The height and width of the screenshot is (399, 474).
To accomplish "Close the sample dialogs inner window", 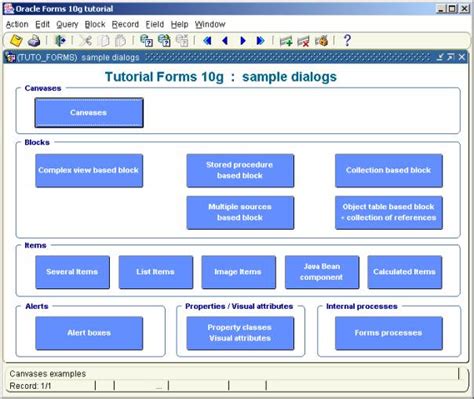I will click(462, 57).
